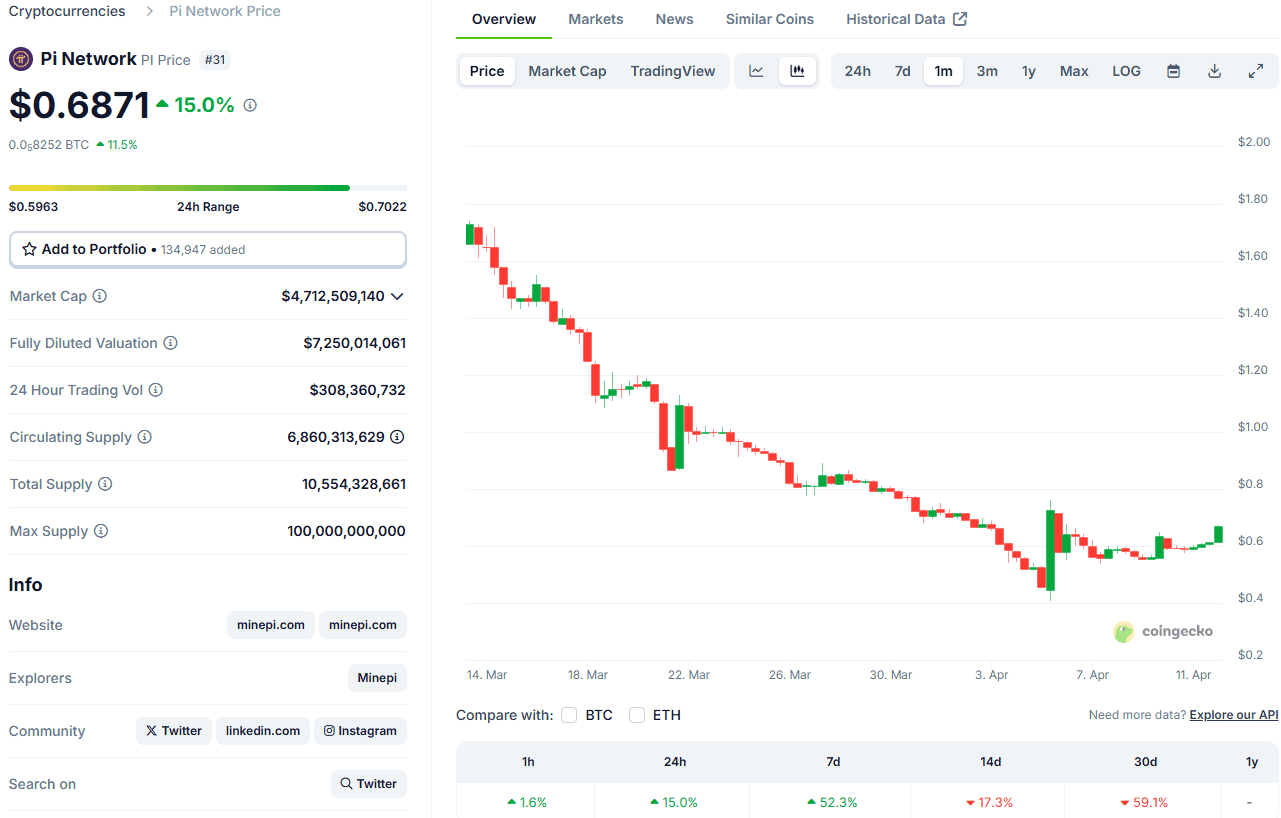Viewport: 1281px width, 818px height.
Task: Toggle LOG scale on the chart
Action: (x=1126, y=70)
